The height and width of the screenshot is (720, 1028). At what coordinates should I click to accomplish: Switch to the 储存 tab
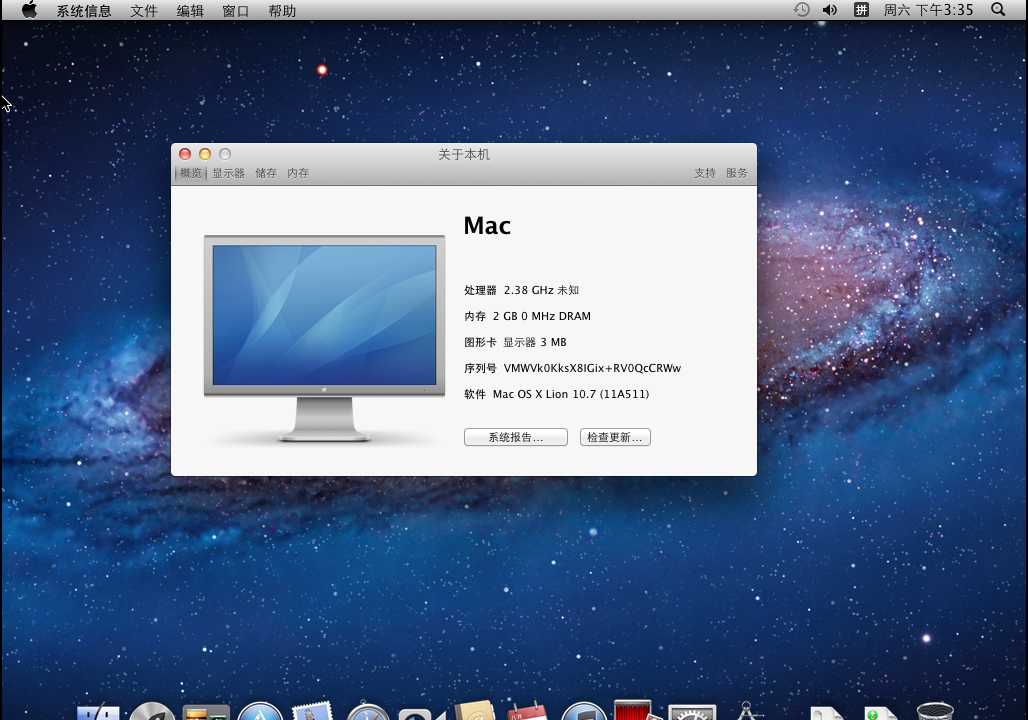[x=266, y=173]
